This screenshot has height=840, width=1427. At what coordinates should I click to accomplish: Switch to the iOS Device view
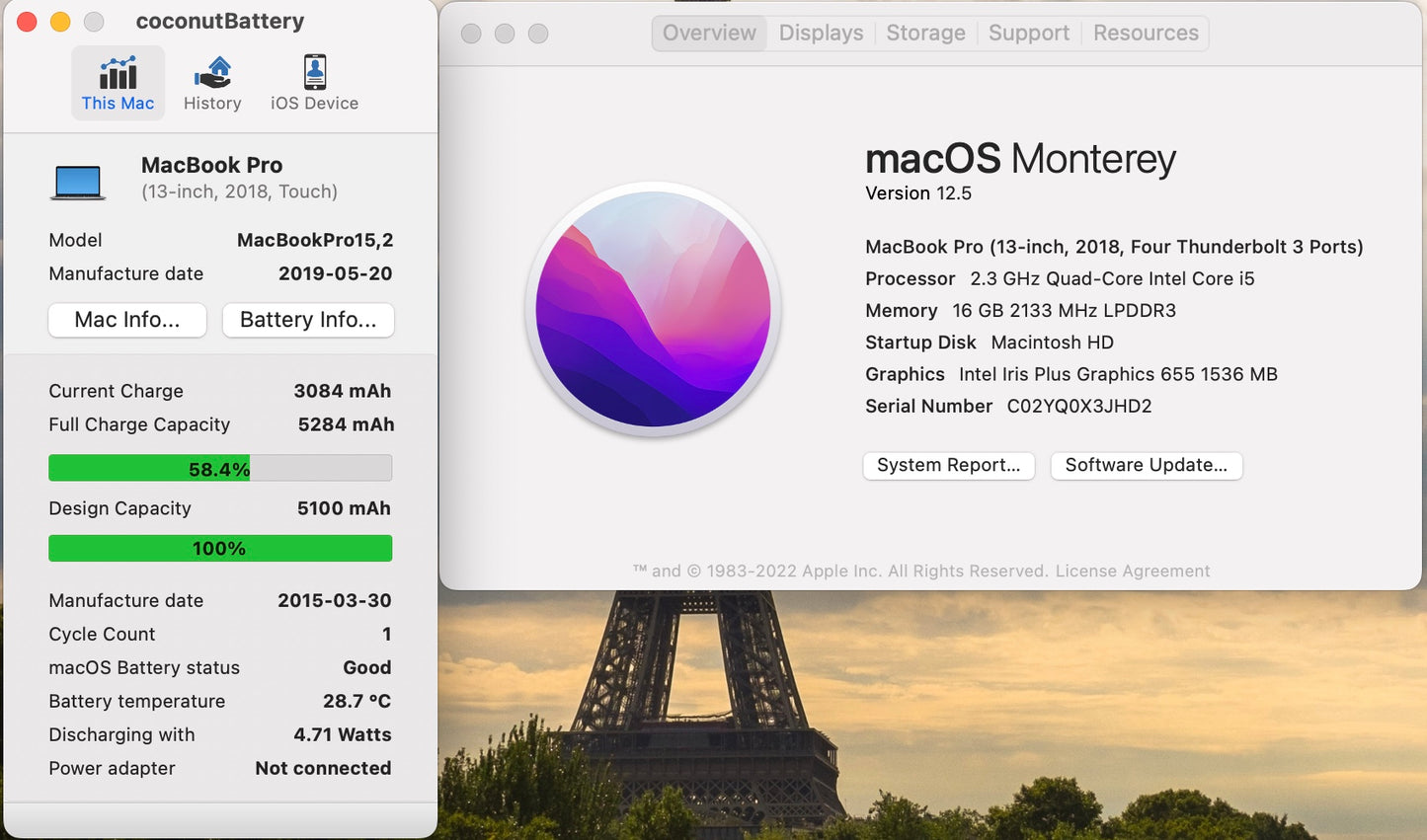point(314,83)
